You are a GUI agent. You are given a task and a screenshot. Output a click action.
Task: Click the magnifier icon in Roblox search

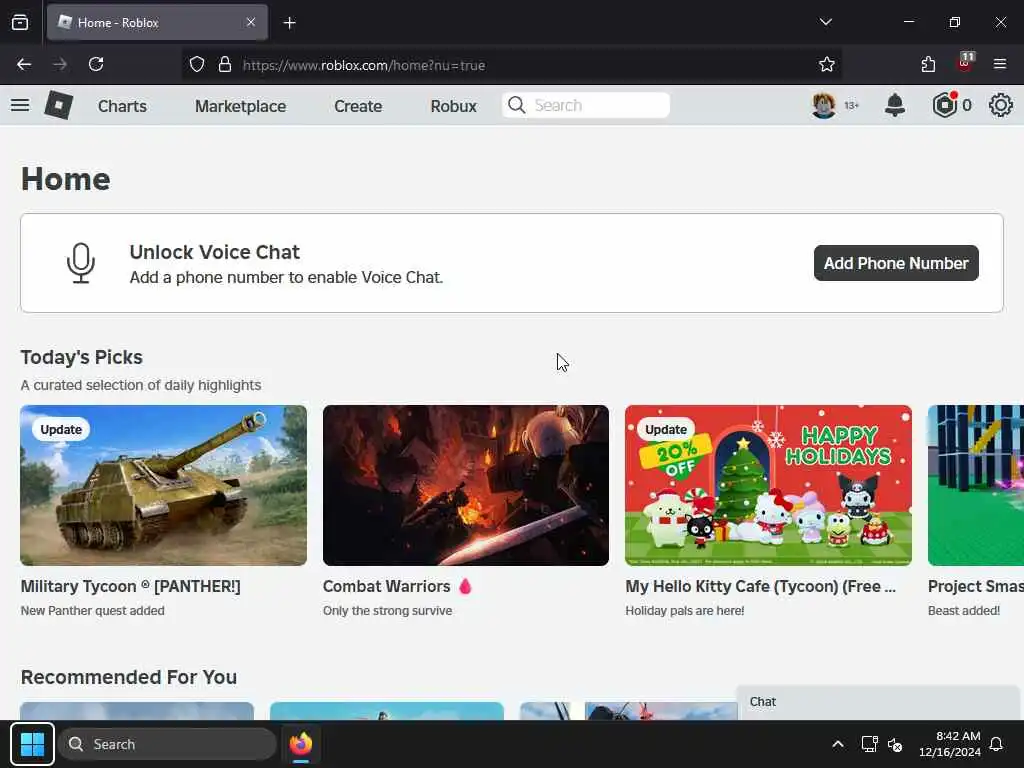pos(517,105)
